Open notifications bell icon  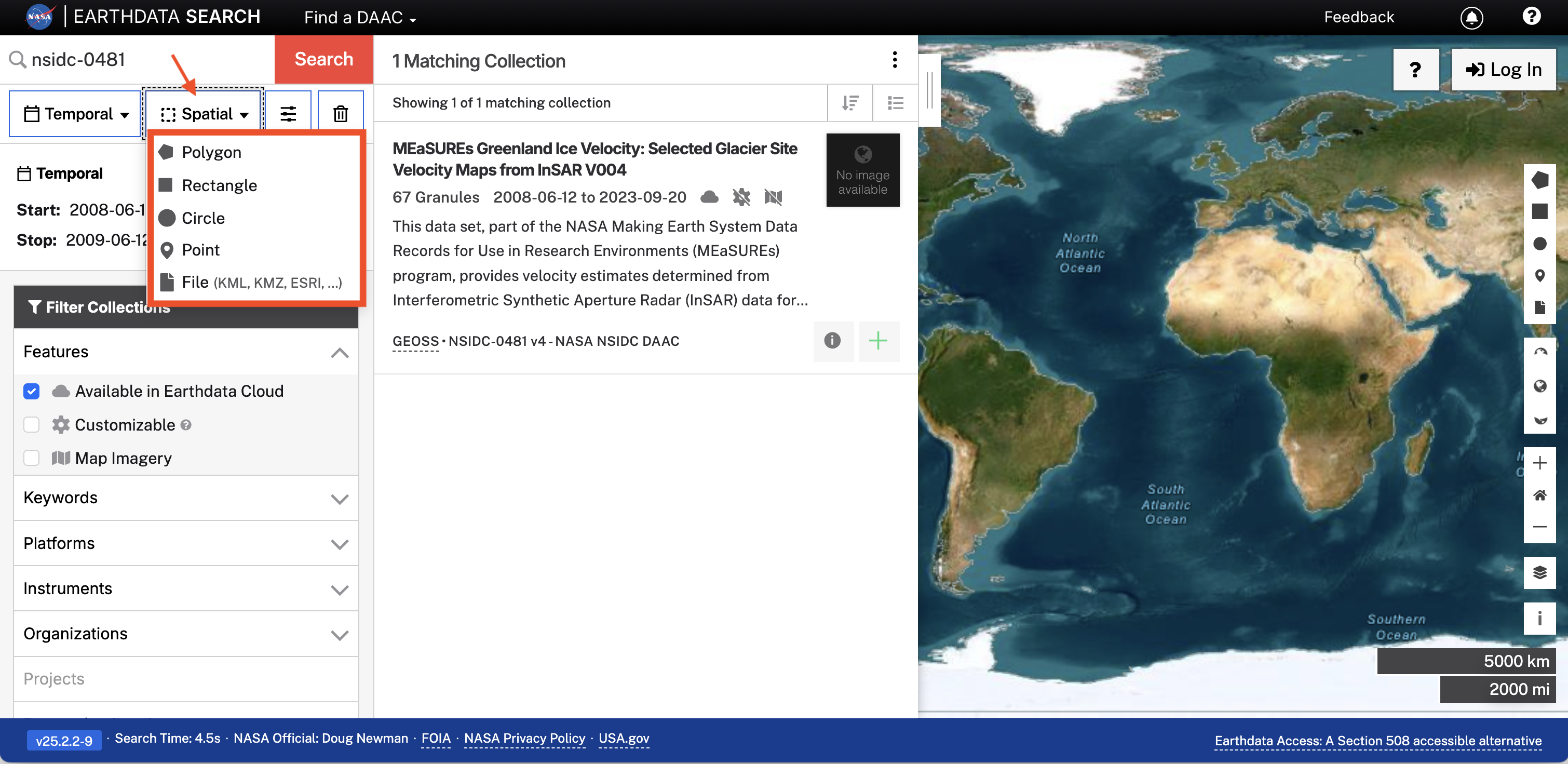point(1470,17)
